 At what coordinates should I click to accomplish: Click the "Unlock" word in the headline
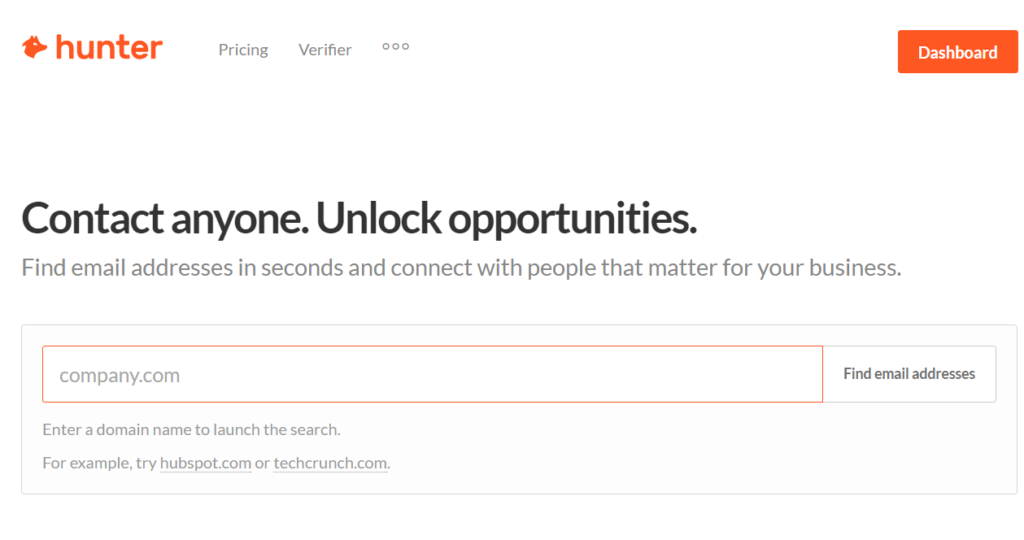click(377, 219)
